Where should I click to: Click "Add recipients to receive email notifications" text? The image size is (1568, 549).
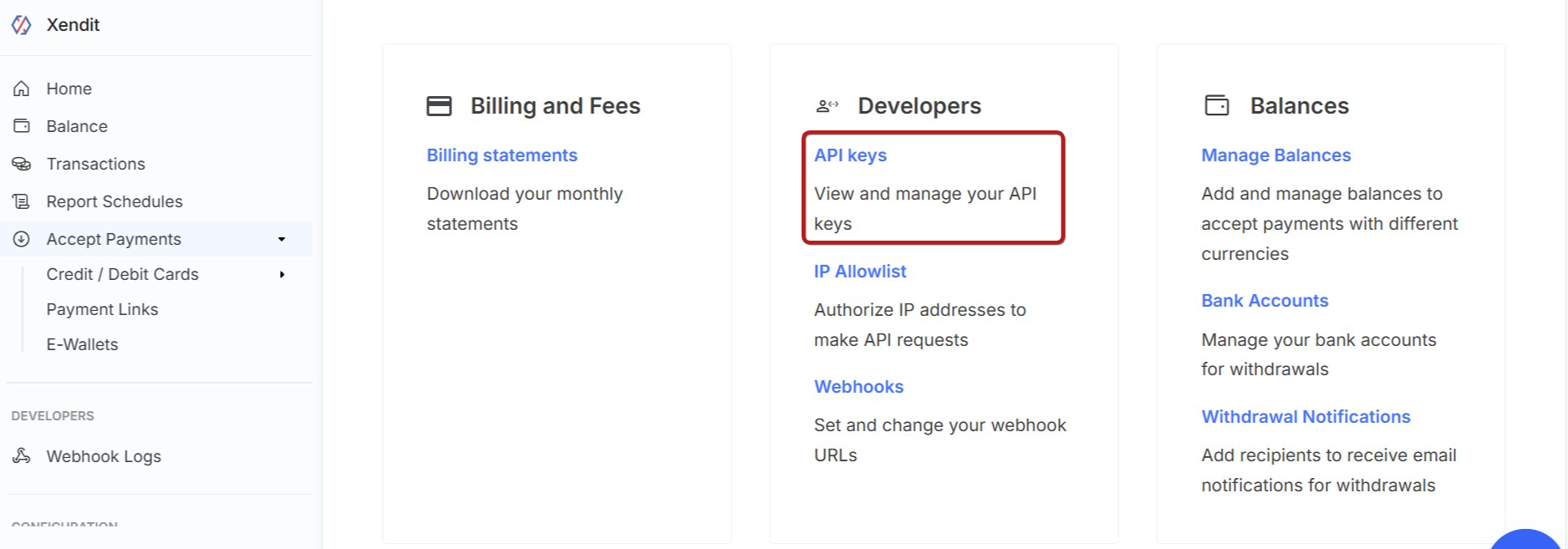click(x=1328, y=470)
